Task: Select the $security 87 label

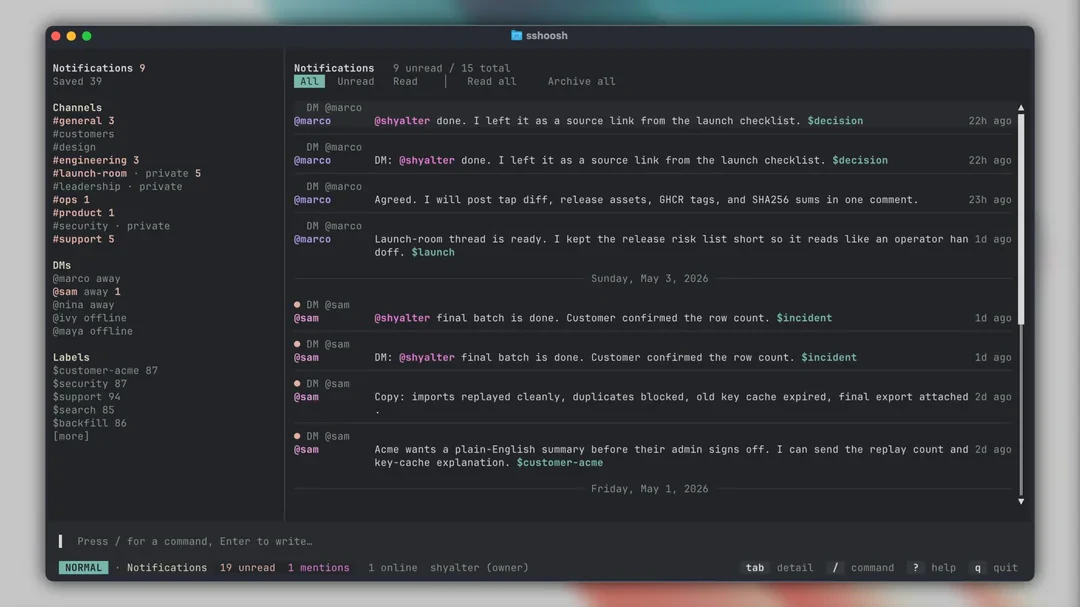Action: tap(90, 384)
